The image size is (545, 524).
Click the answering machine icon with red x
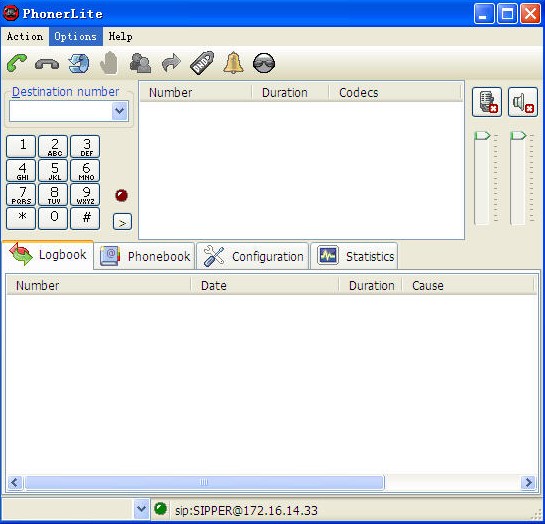(x=487, y=102)
